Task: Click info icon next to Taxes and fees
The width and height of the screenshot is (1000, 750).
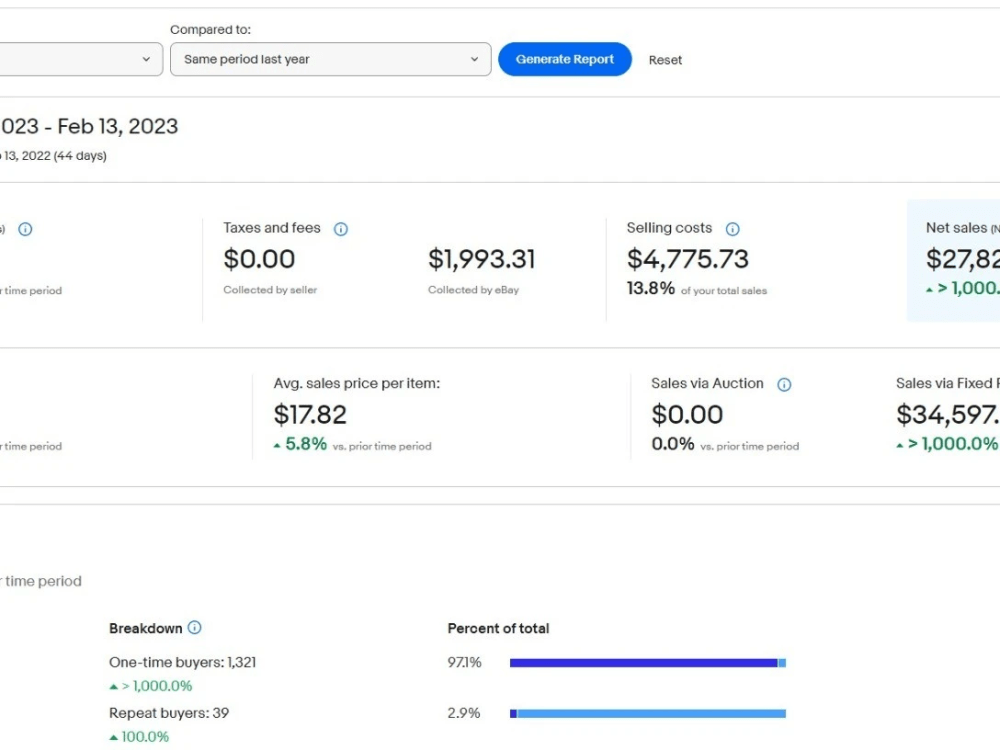Action: (341, 229)
